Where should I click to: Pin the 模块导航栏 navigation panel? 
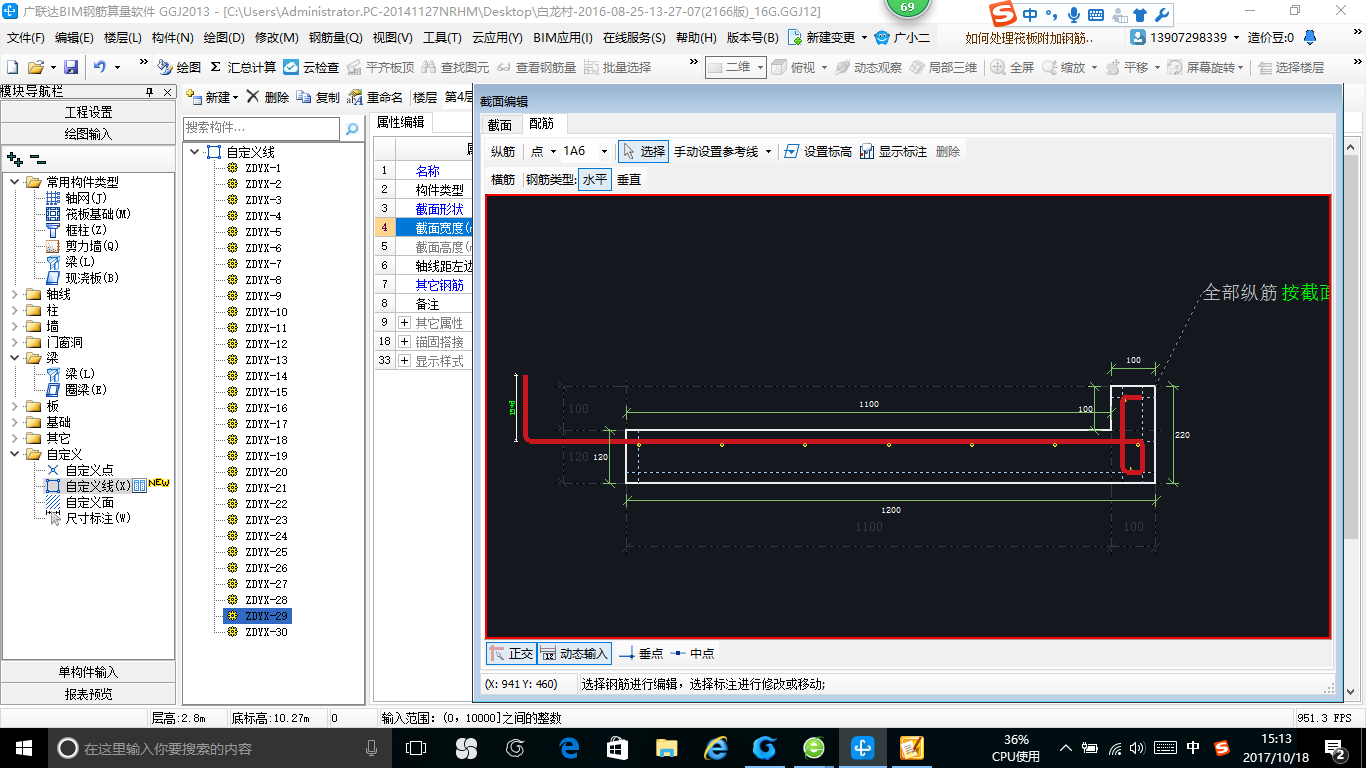(x=149, y=92)
